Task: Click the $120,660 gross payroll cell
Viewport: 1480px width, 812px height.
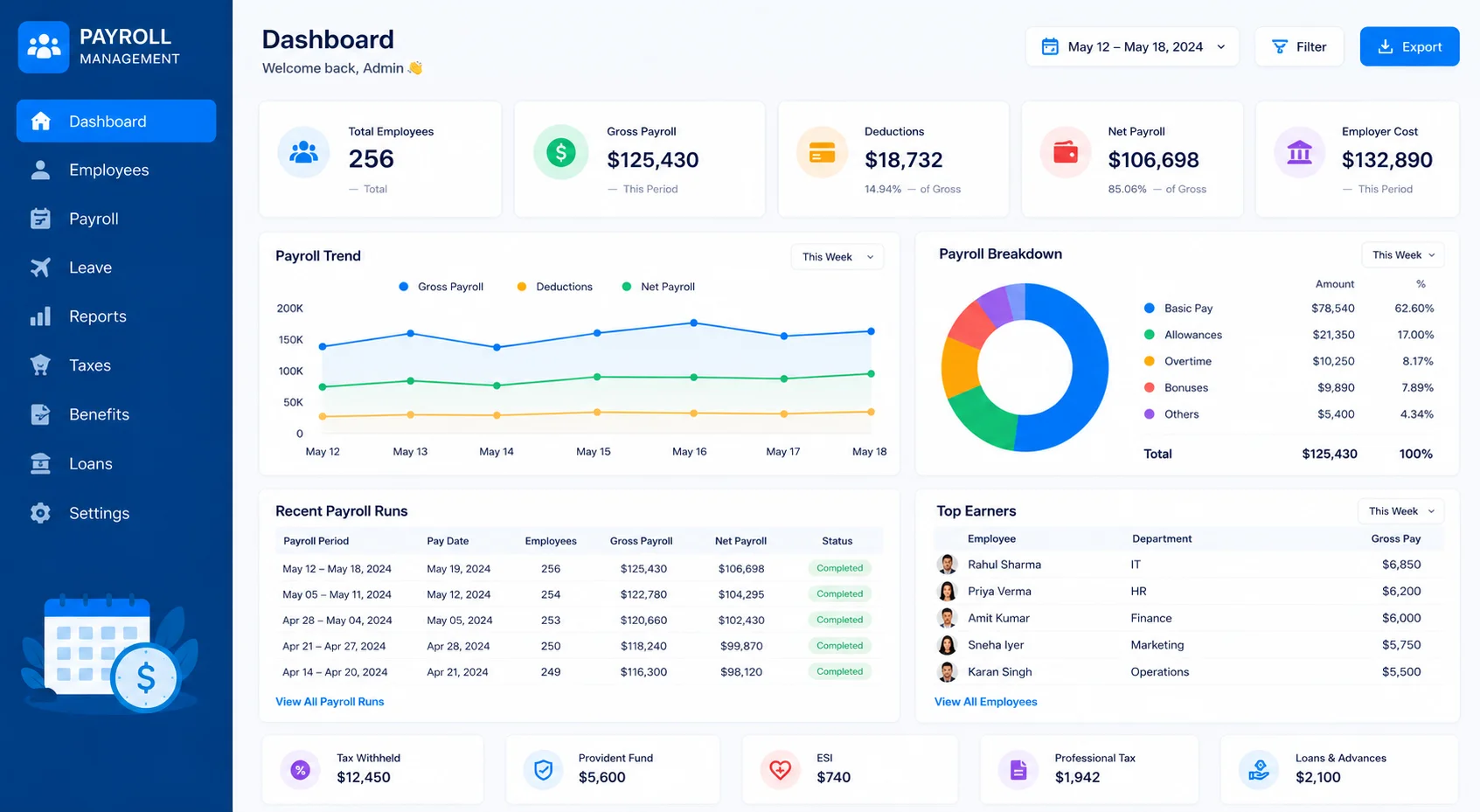Action: pyautogui.click(x=643, y=621)
